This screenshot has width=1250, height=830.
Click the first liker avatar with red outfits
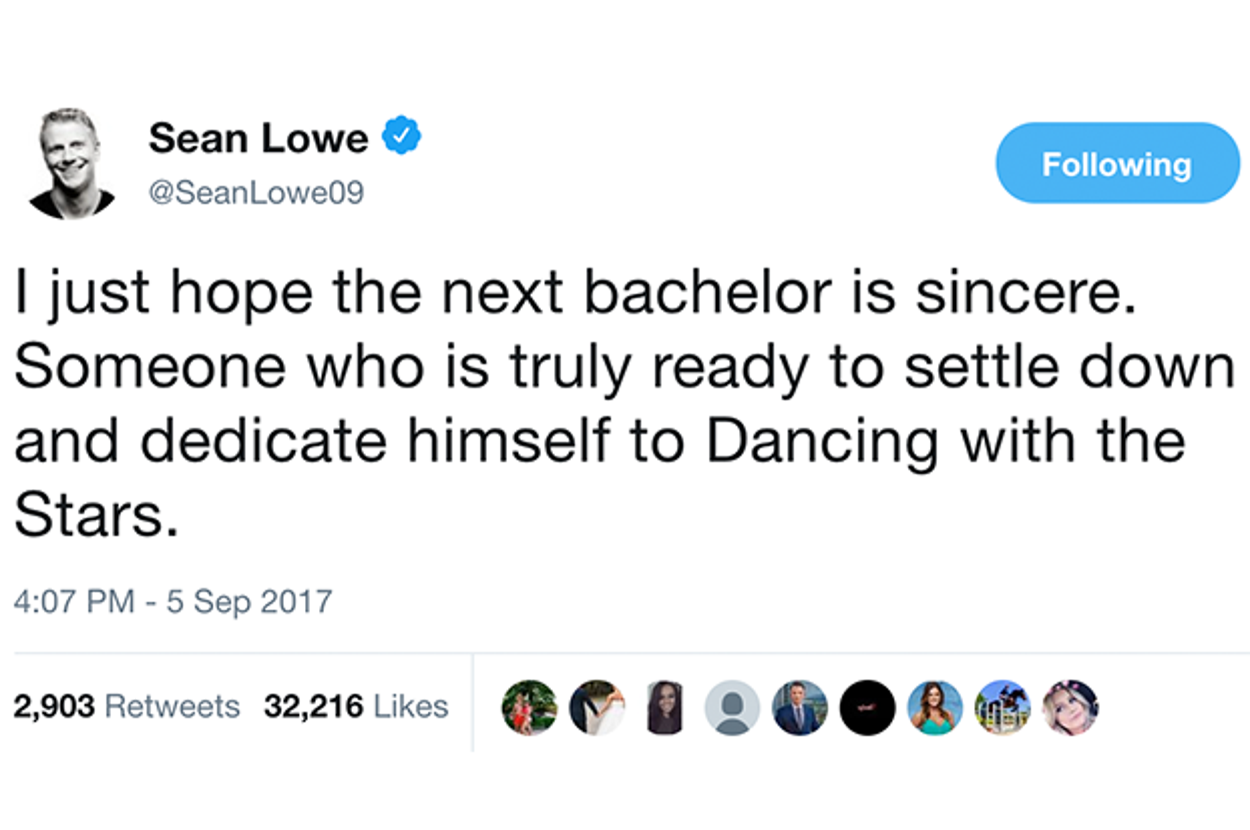point(530,708)
